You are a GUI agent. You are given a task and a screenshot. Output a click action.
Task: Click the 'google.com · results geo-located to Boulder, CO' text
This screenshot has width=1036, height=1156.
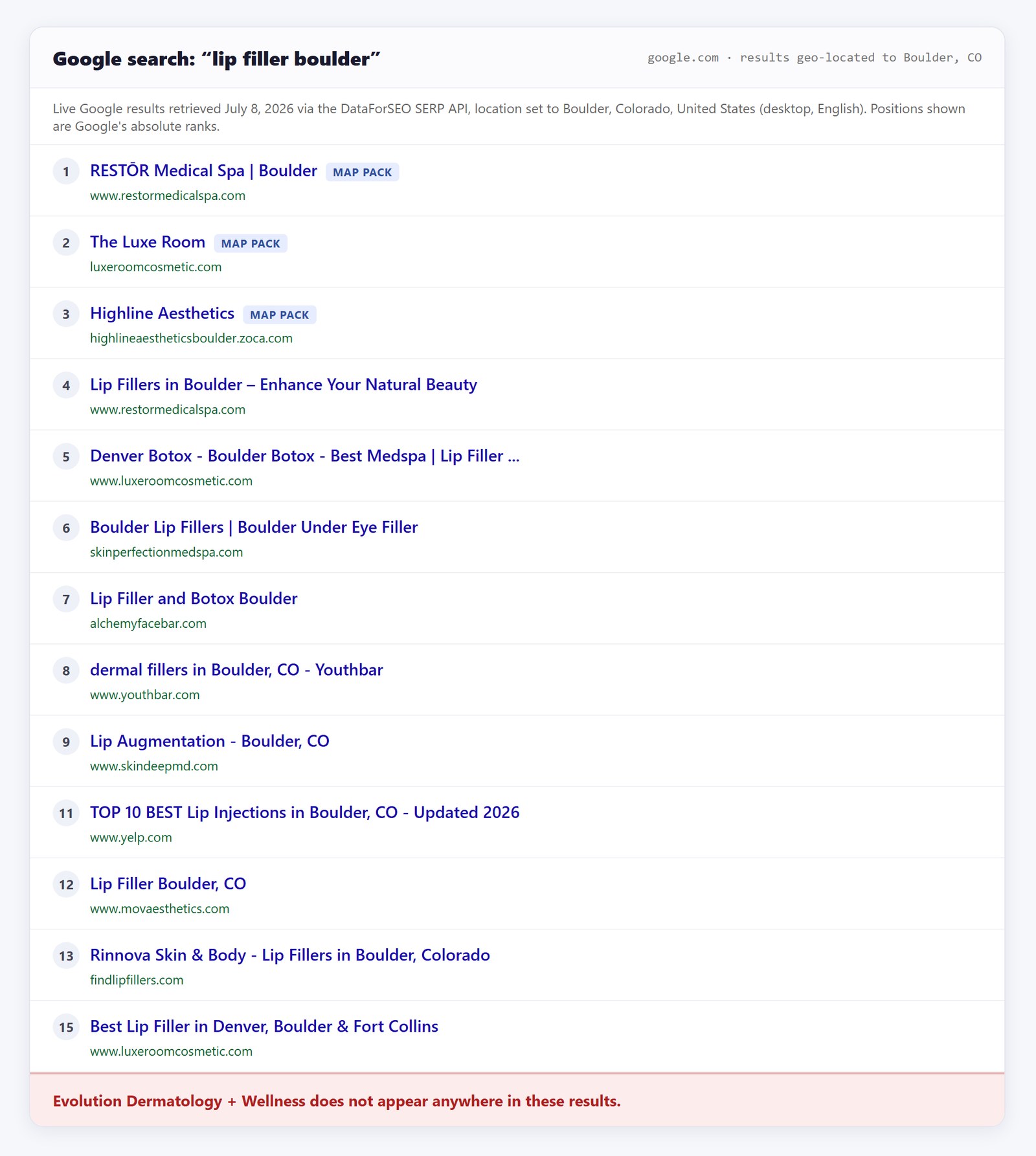pyautogui.click(x=815, y=58)
